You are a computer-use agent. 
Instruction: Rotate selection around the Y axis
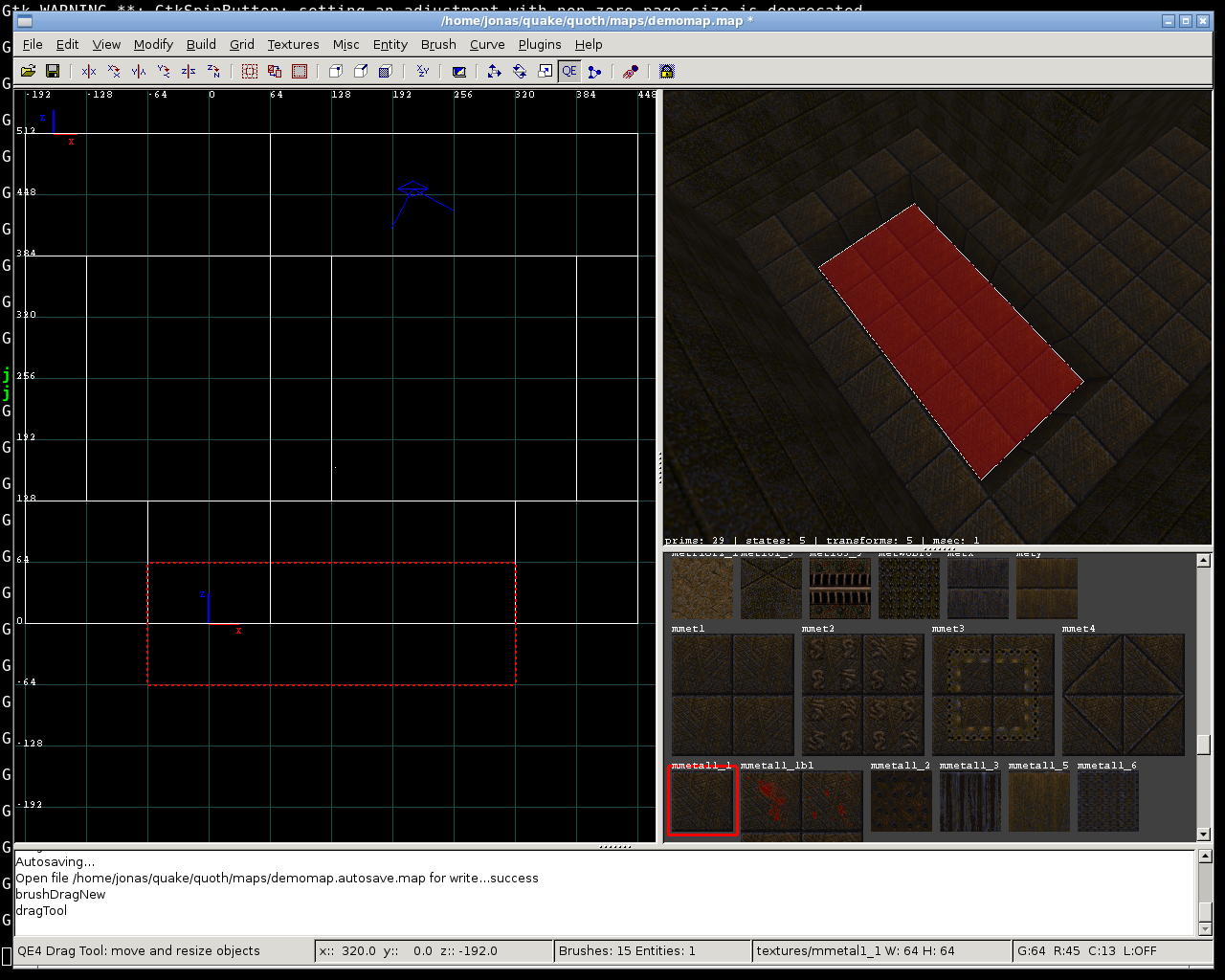[x=164, y=71]
